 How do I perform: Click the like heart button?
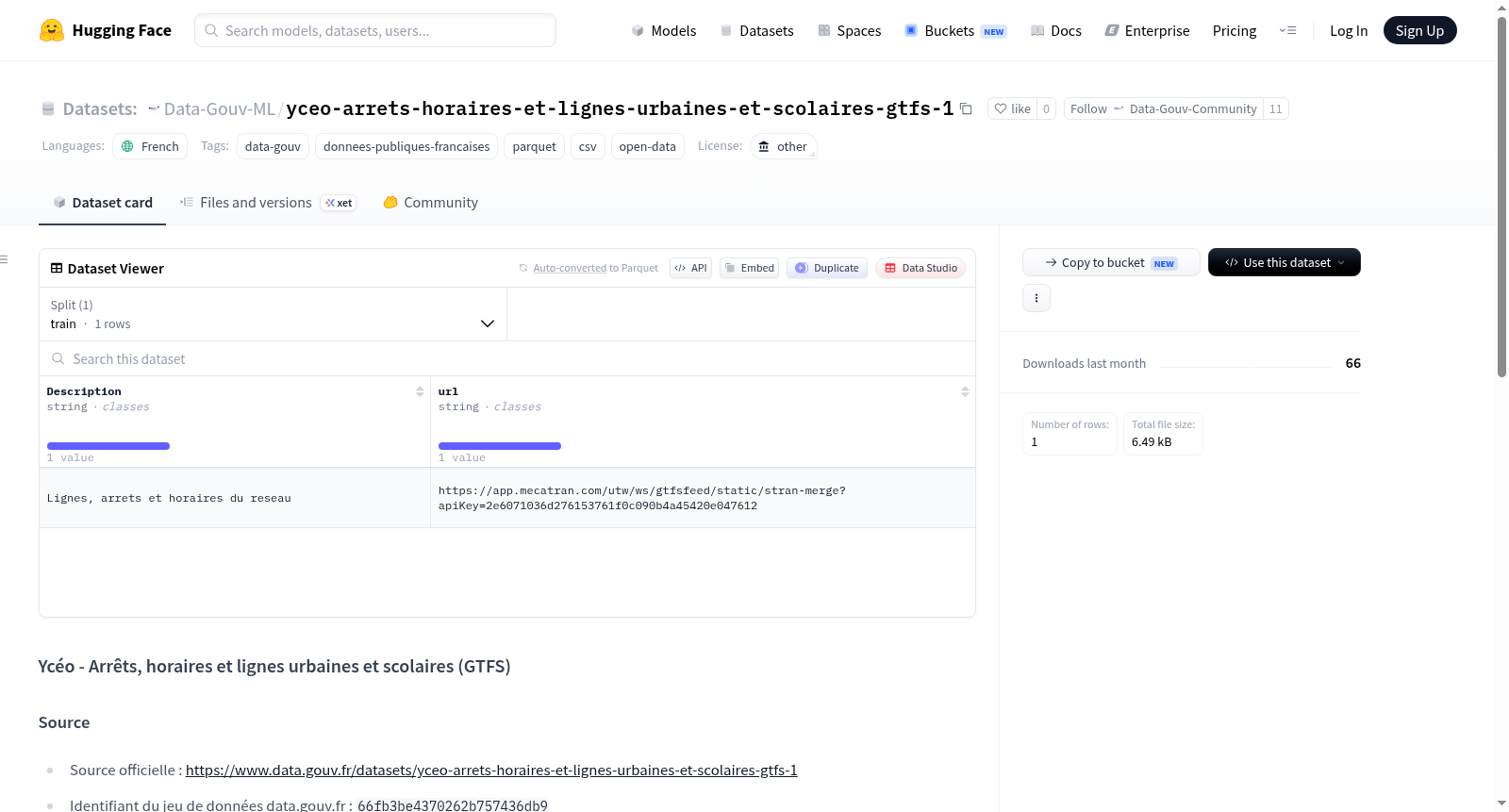tap(1012, 108)
